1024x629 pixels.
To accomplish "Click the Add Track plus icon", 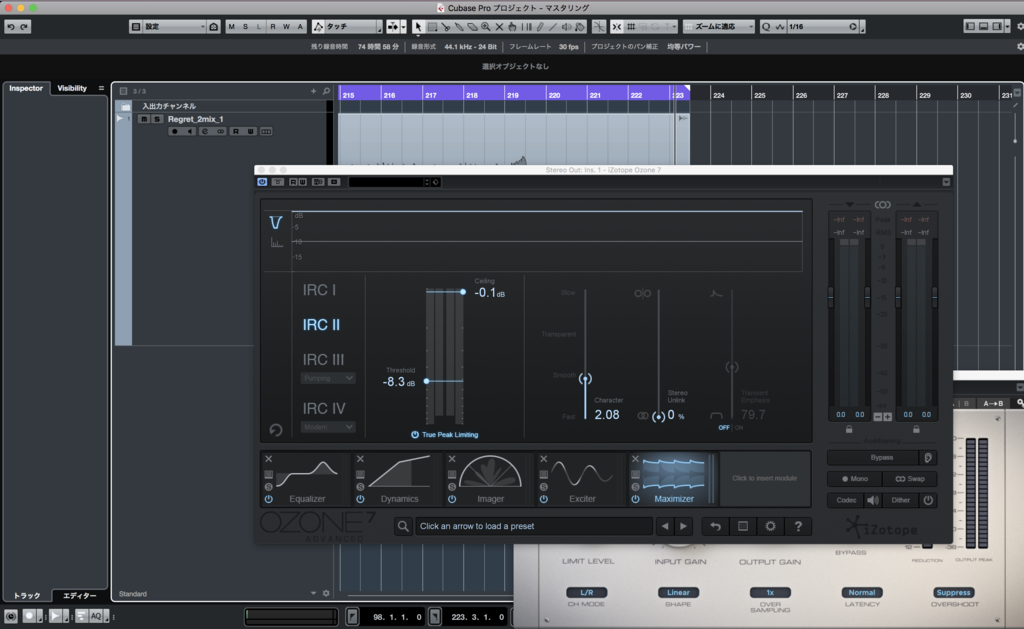I will point(313,91).
